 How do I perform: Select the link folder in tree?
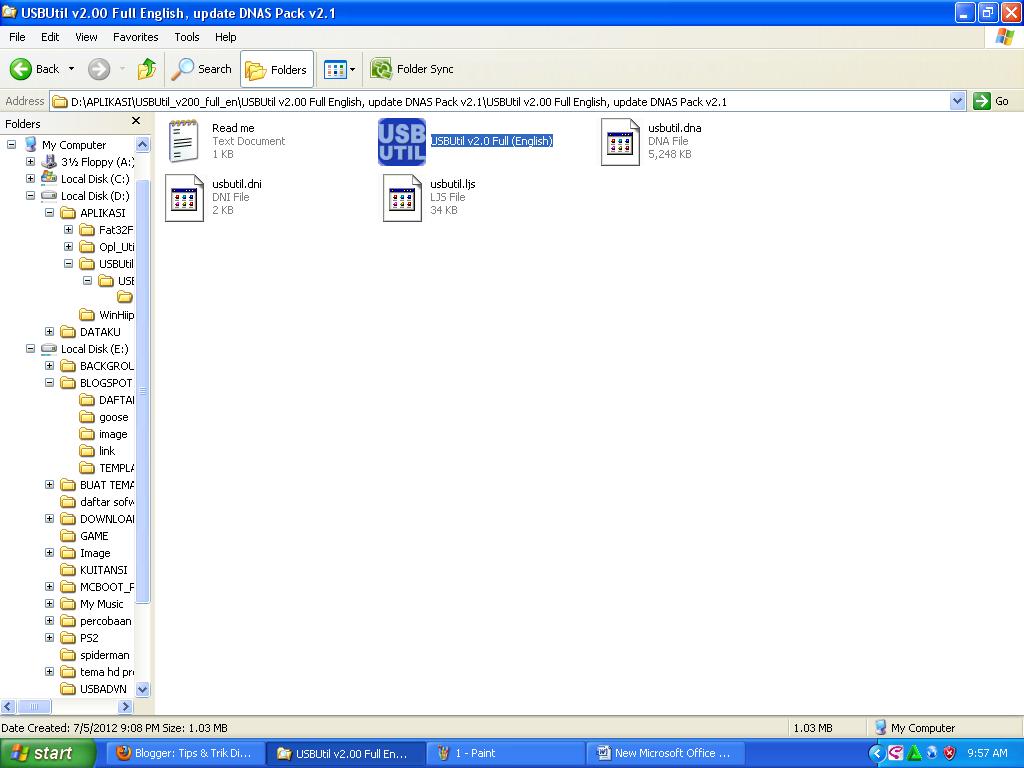[97, 451]
